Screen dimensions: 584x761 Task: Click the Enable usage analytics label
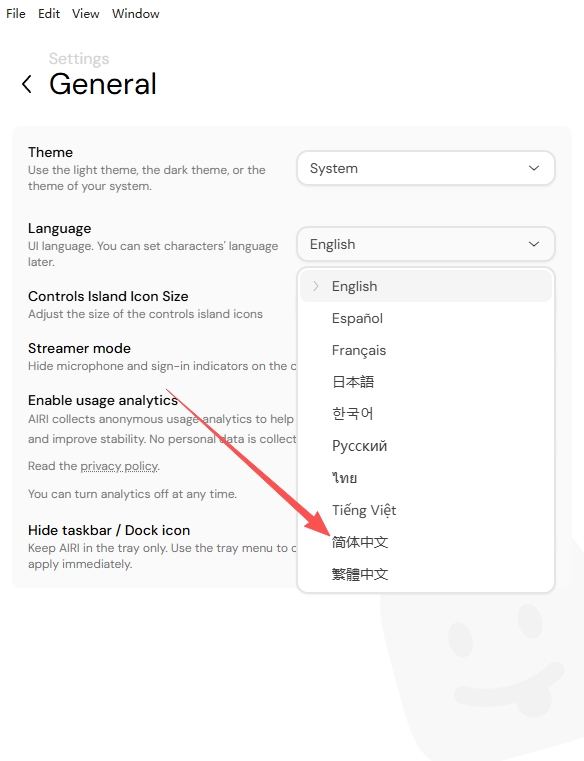pyautogui.click(x=102, y=400)
